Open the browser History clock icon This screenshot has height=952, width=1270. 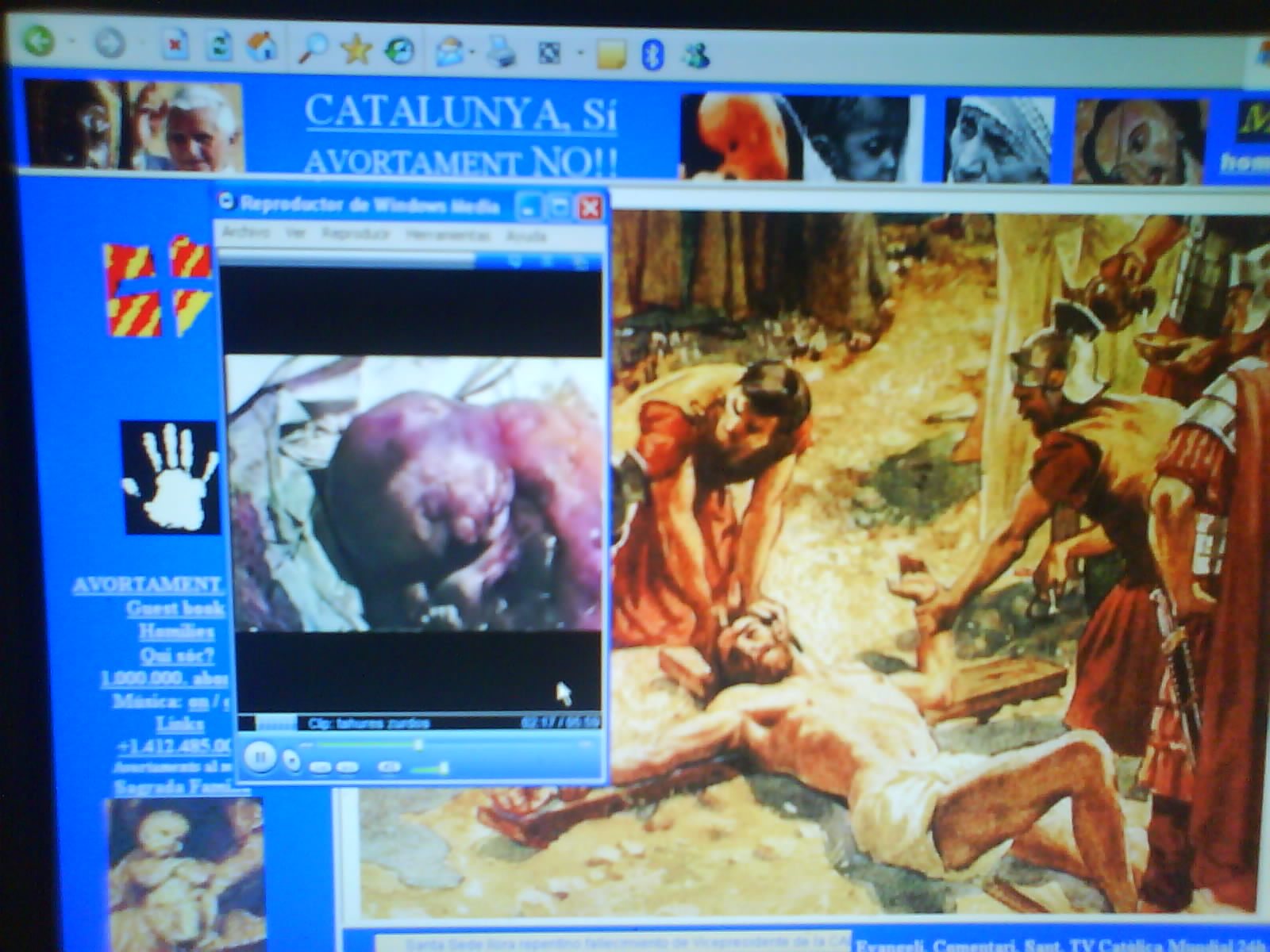click(x=399, y=51)
